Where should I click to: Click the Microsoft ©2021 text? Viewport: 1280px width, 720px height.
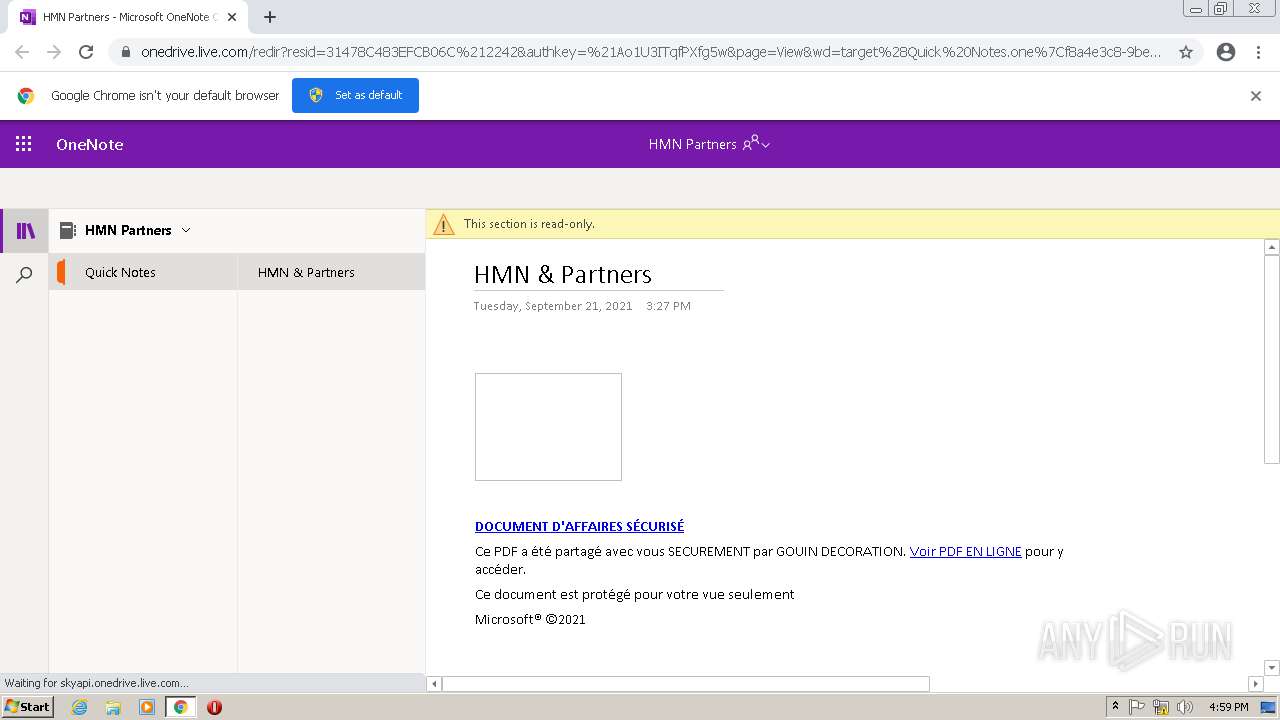click(530, 619)
